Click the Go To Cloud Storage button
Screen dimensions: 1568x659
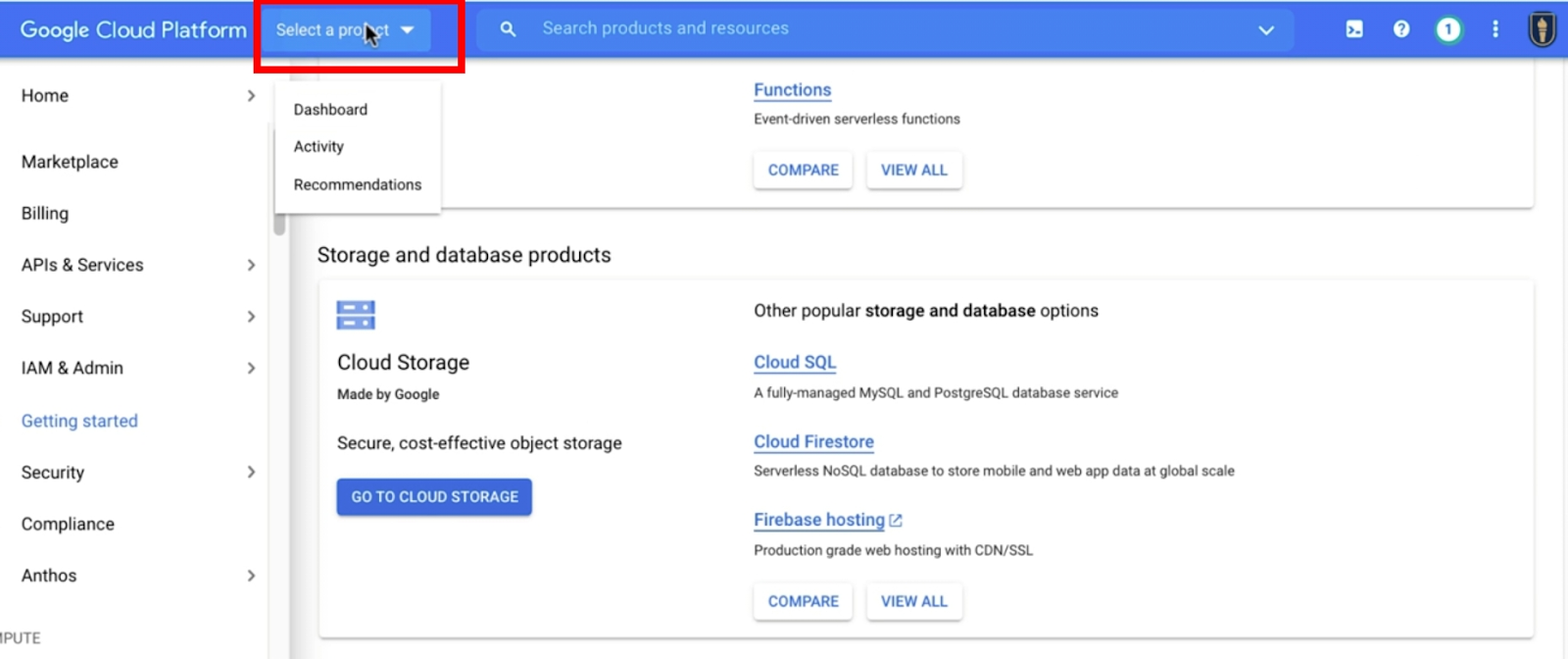(x=434, y=497)
